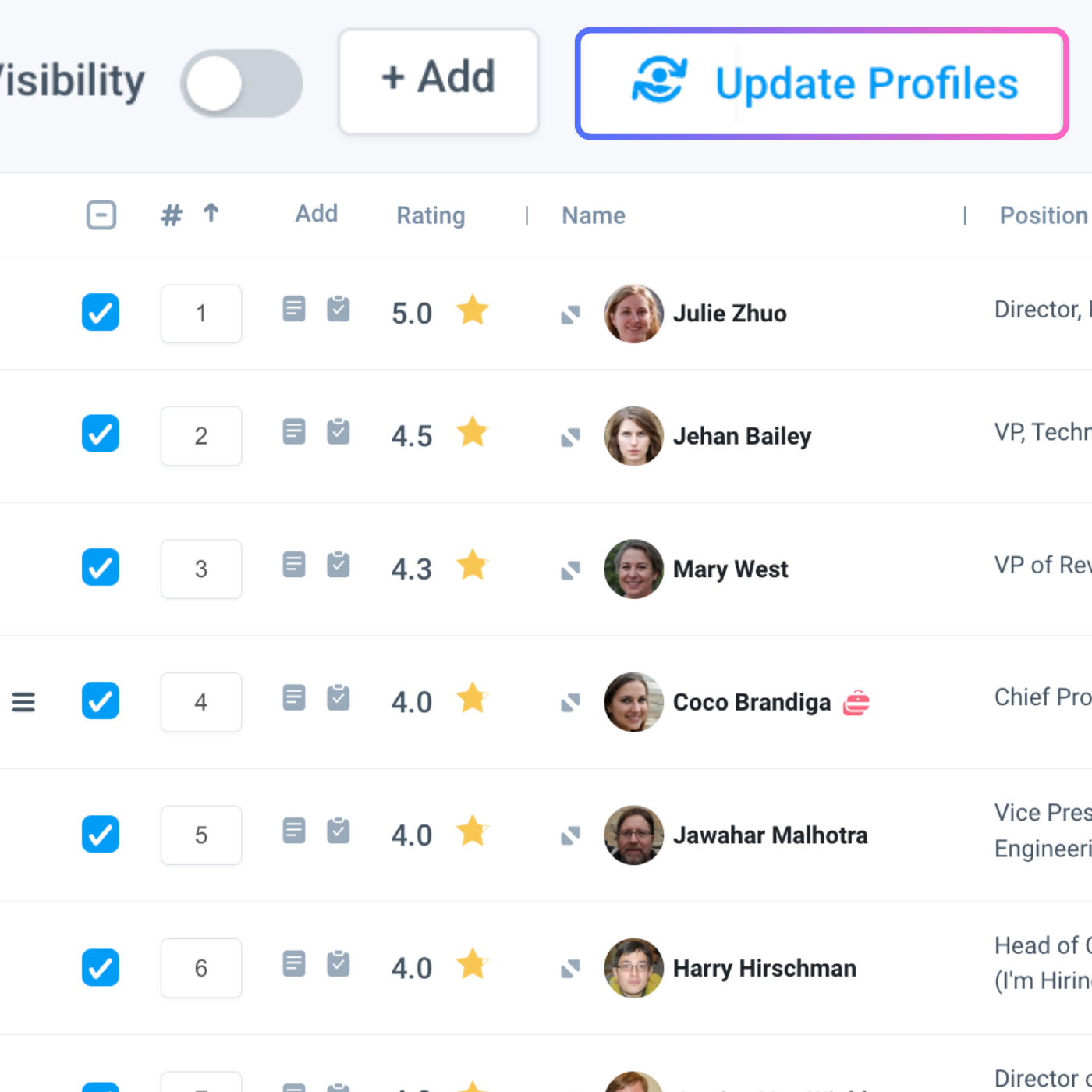Screen dimensions: 1092x1092
Task: Click the clipboard checklist icon for Mary West
Action: [x=338, y=564]
